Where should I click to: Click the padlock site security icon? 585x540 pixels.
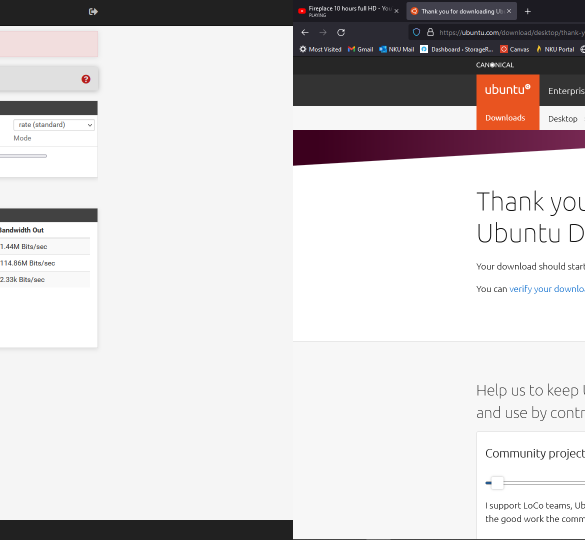(x=430, y=32)
